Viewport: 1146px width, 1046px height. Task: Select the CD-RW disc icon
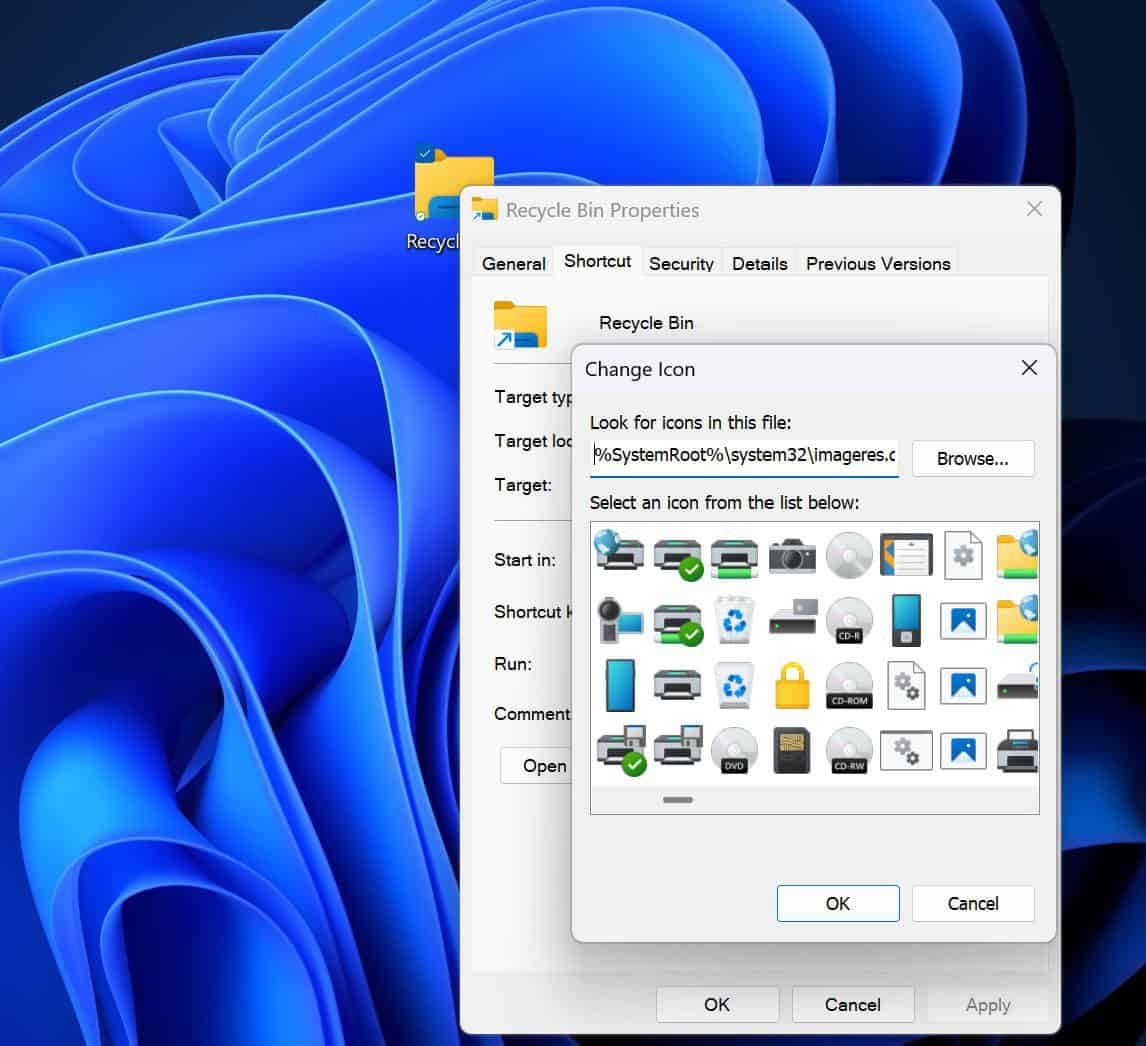pos(849,750)
